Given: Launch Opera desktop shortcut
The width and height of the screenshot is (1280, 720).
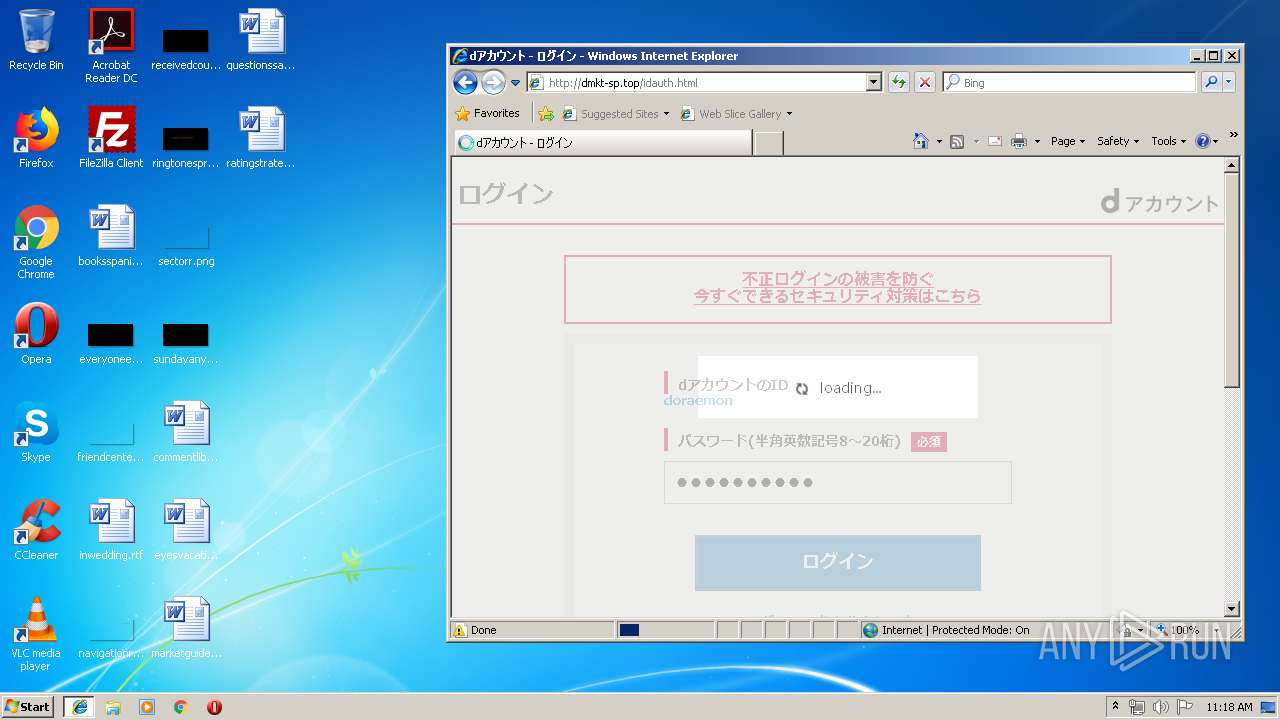Looking at the screenshot, I should pos(36,335).
